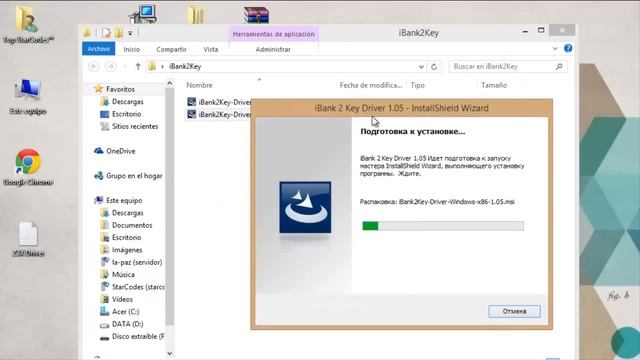
Task: Click the iBank 2 Key logo image
Action: (305, 207)
